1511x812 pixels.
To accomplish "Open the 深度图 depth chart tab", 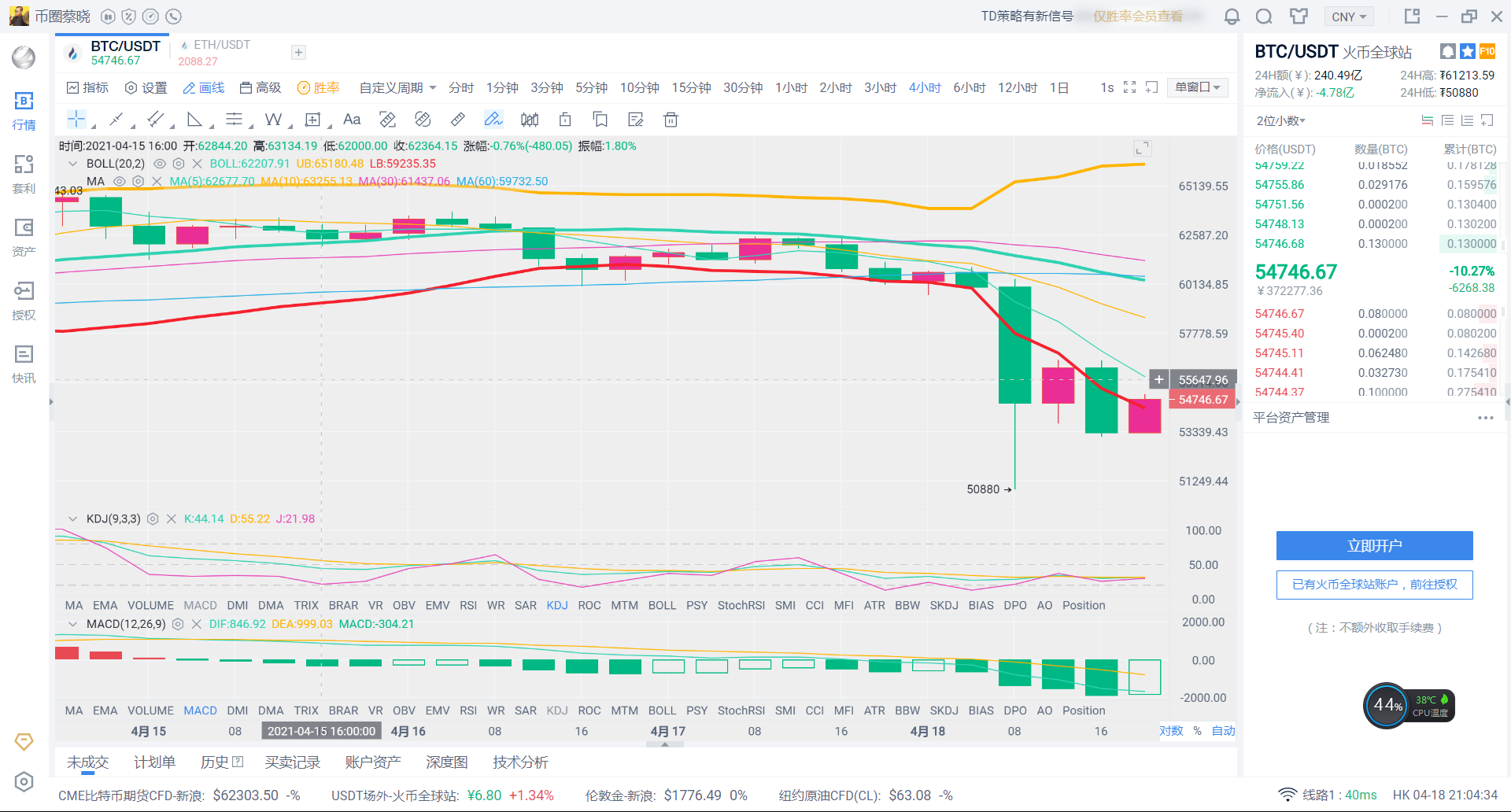I will coord(446,762).
